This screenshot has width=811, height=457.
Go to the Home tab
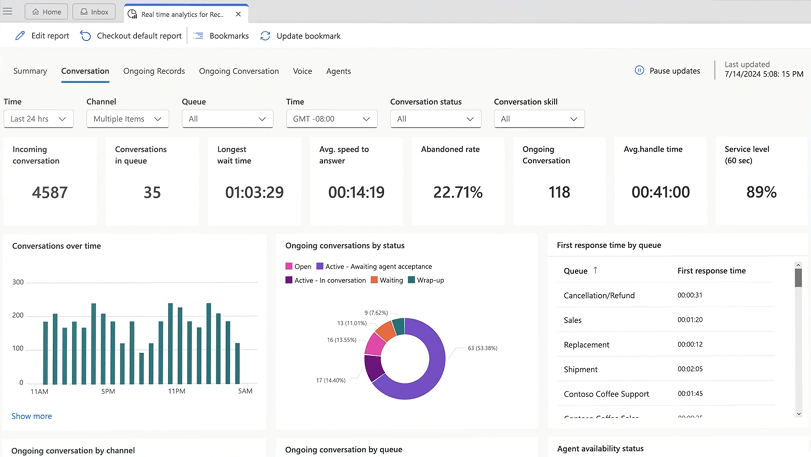point(46,12)
